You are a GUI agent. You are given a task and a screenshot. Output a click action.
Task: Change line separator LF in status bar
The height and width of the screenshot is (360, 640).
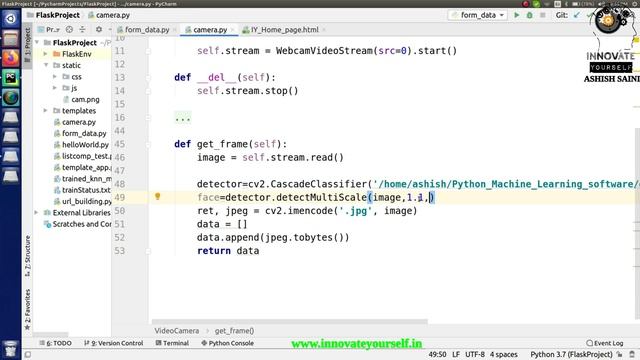pos(456,354)
